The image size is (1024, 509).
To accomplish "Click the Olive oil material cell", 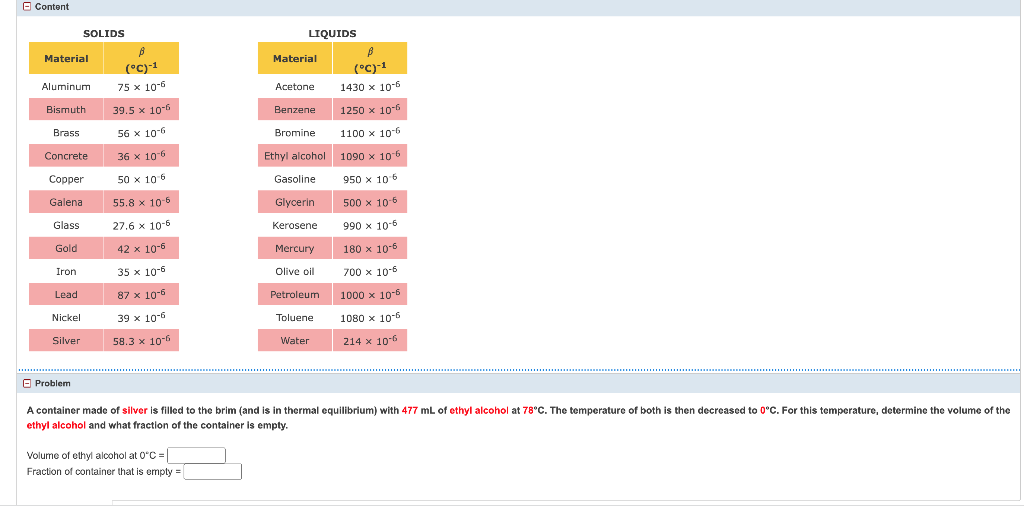I will [295, 271].
